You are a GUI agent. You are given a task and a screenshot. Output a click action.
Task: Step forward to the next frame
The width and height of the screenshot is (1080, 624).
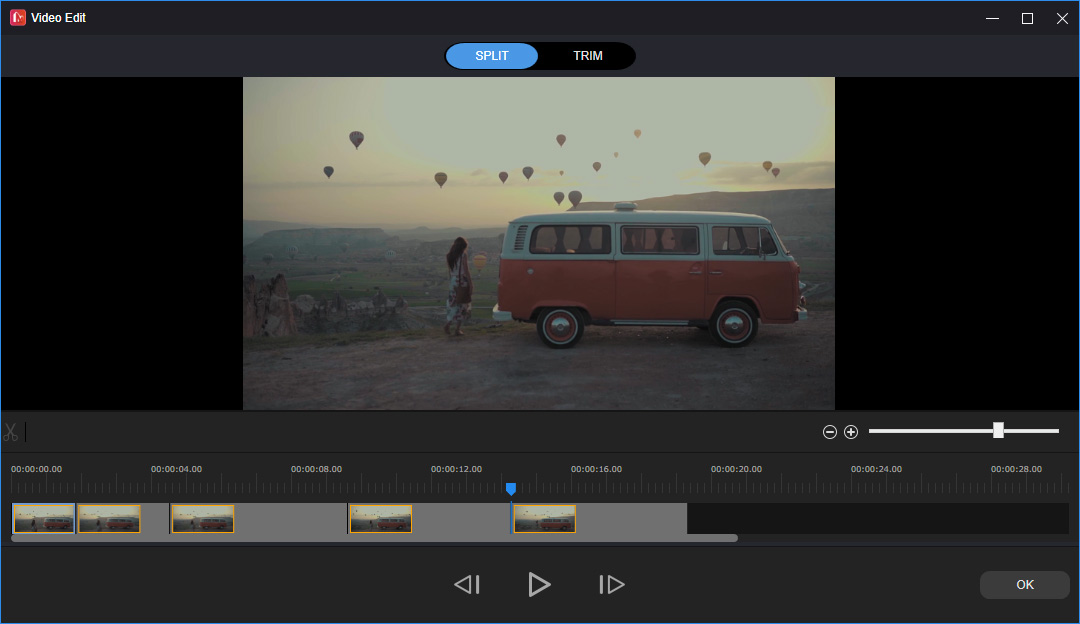point(612,584)
